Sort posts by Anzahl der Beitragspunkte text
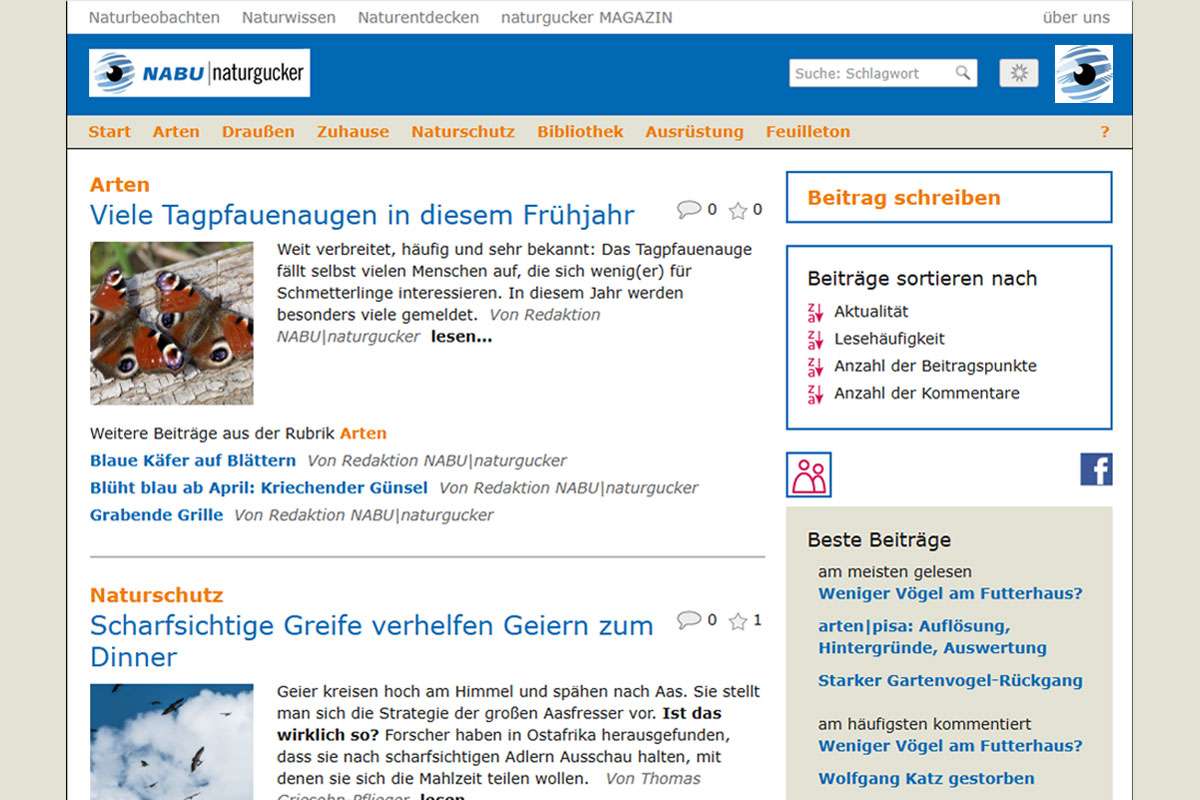The height and width of the screenshot is (800, 1200). click(x=935, y=366)
